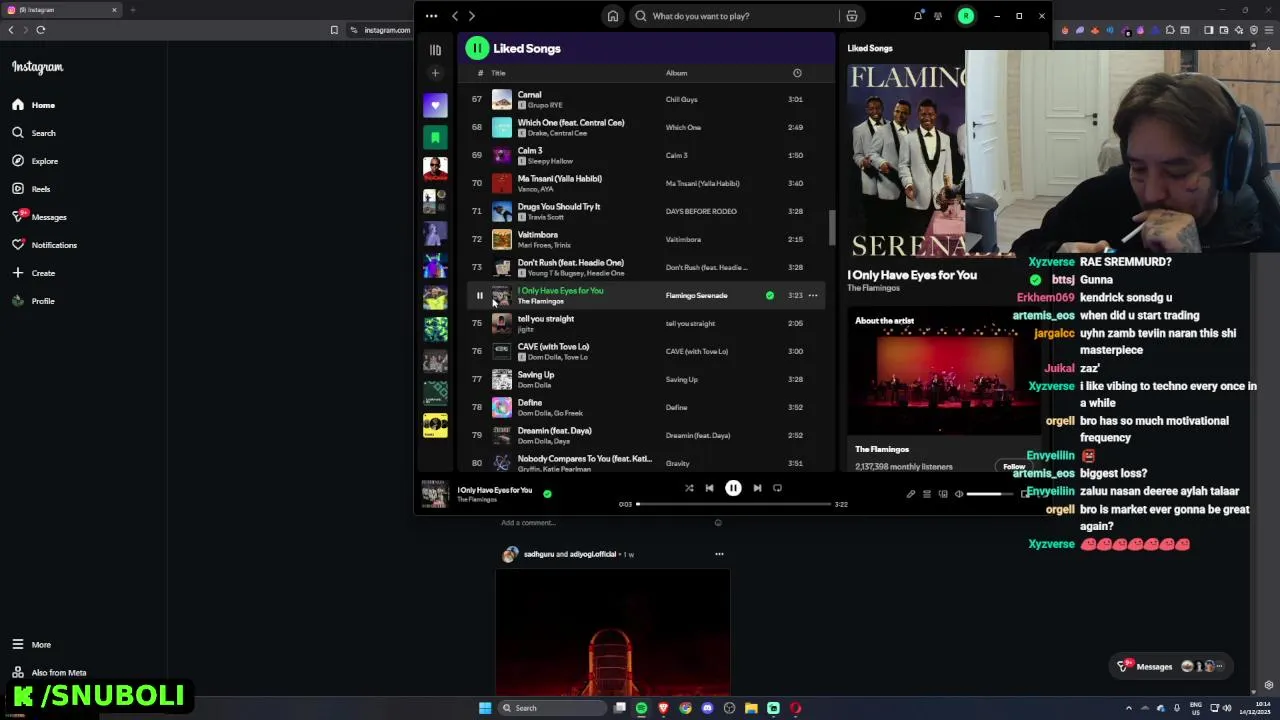
Task: Select track Calm 3 by Sleepy Hallow
Action: (645, 155)
